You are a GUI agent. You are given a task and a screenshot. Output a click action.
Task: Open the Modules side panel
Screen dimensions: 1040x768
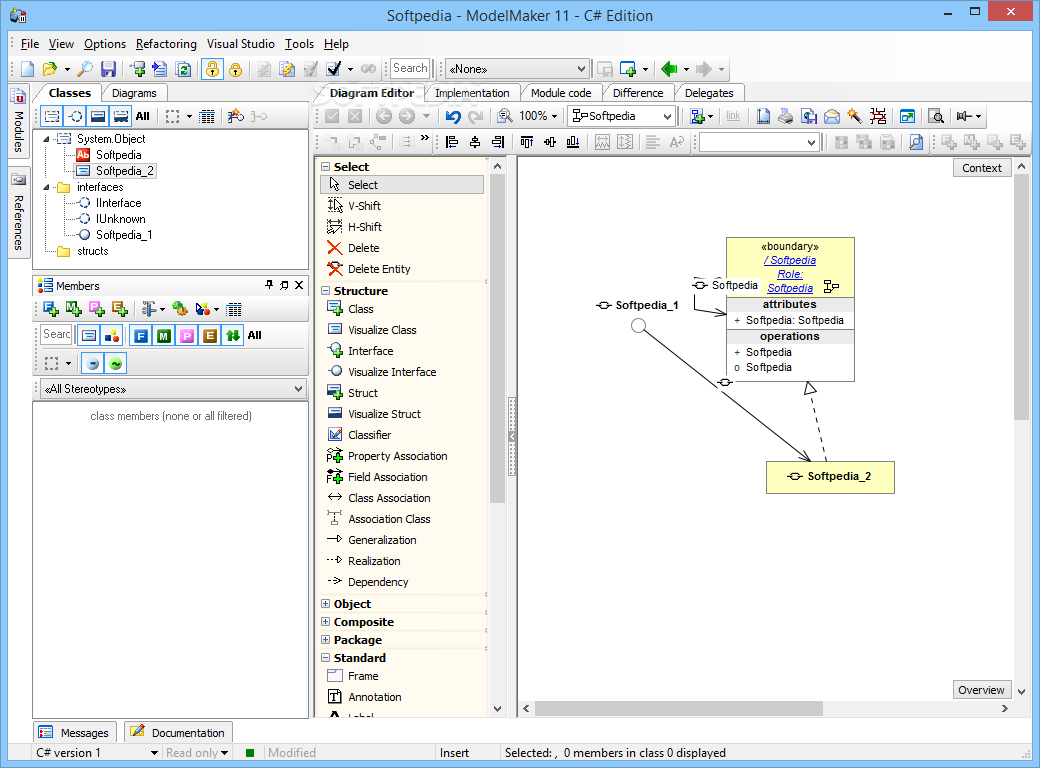[x=18, y=121]
